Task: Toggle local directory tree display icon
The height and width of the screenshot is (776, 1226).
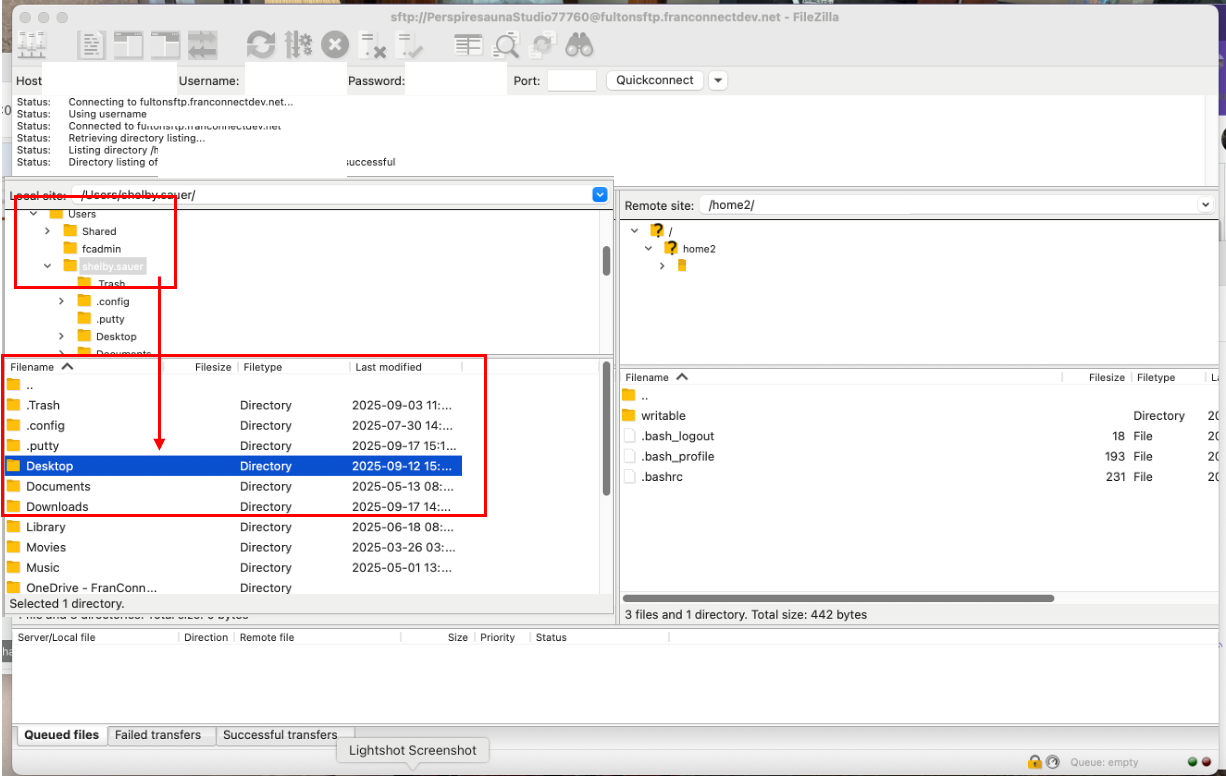Action: click(128, 45)
